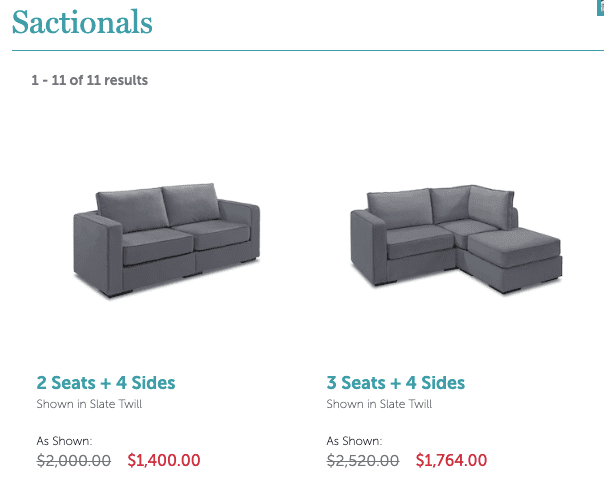Open the 3 Seats + 4 Sides sectional image

click(x=456, y=239)
